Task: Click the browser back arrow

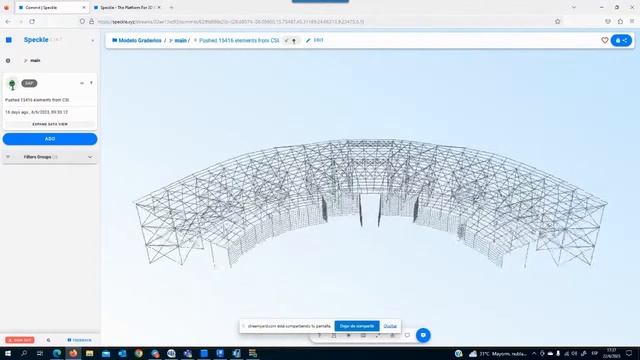Action: coord(8,21)
